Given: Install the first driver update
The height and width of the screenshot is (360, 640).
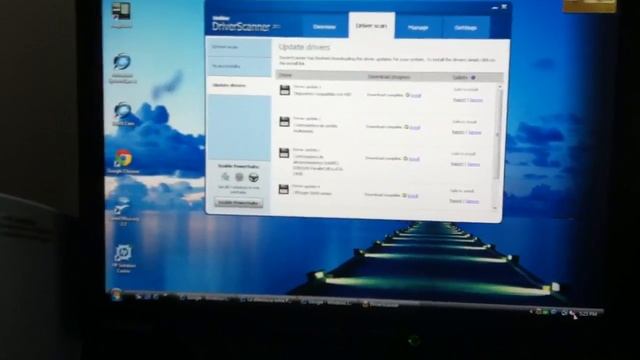Looking at the screenshot, I should pos(416,96).
